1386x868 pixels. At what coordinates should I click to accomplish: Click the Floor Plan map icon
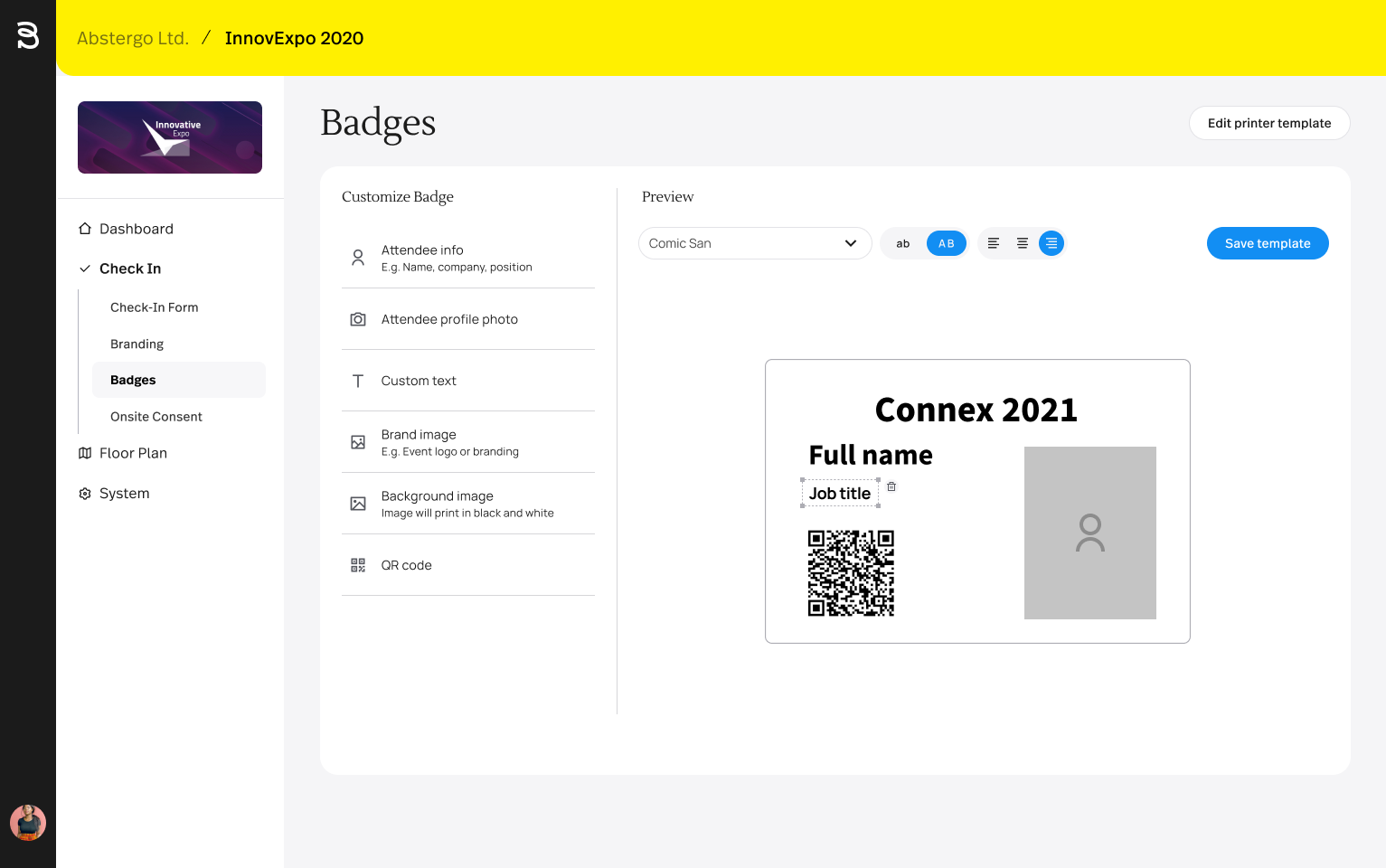[x=85, y=453]
